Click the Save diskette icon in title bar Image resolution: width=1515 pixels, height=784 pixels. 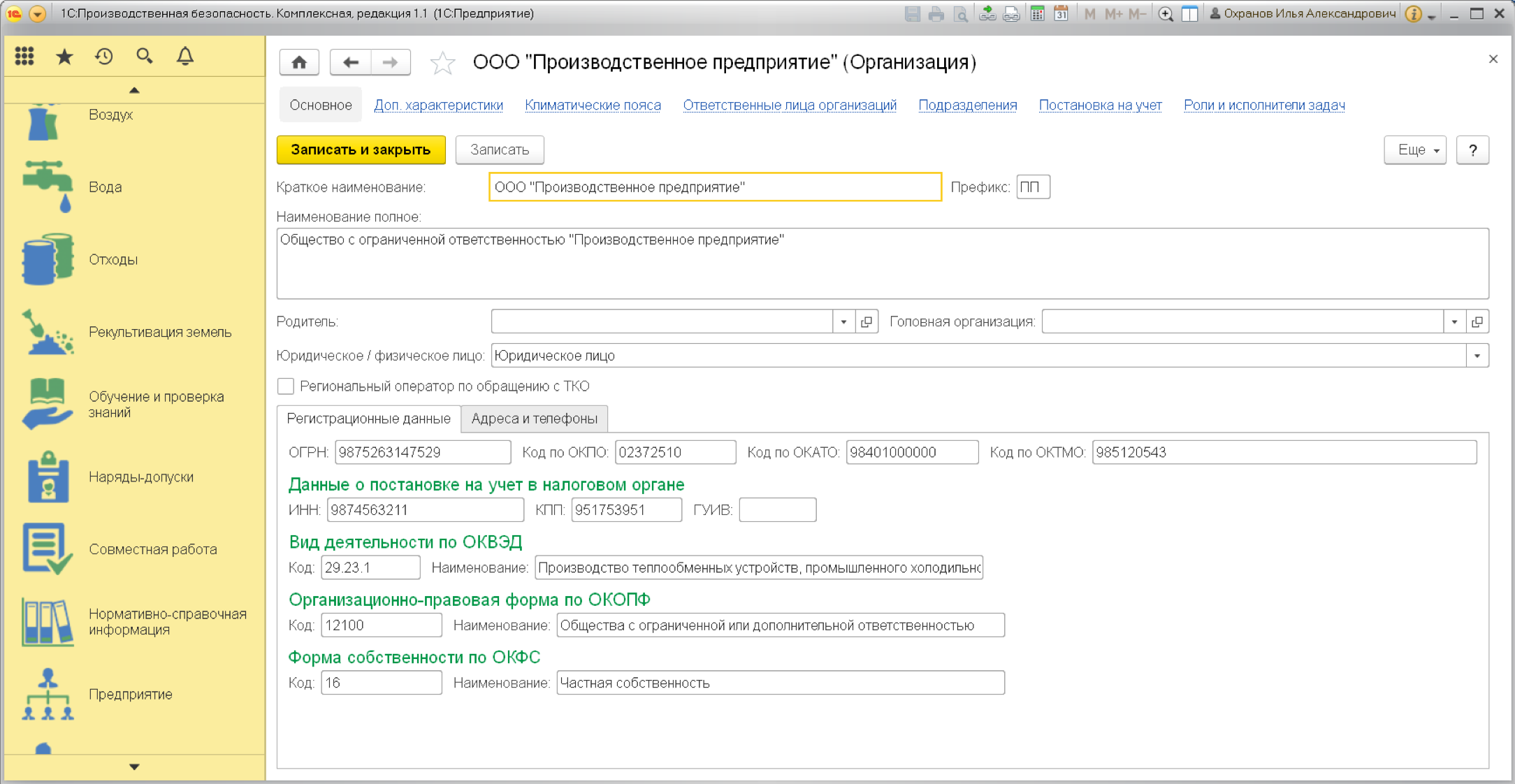tap(912, 13)
